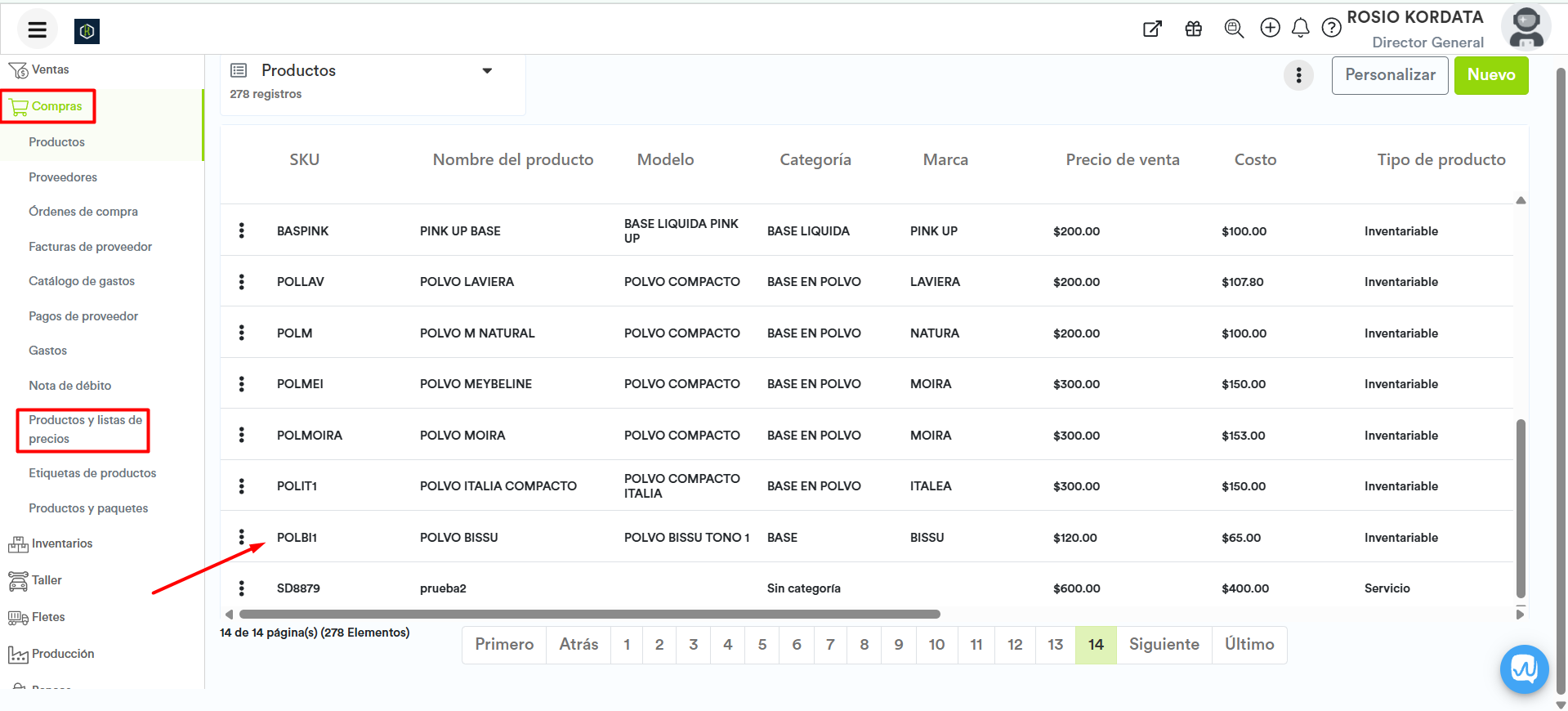1568x711 pixels.
Task: Open the three-dot menu beside Personalizar
Action: click(x=1298, y=76)
